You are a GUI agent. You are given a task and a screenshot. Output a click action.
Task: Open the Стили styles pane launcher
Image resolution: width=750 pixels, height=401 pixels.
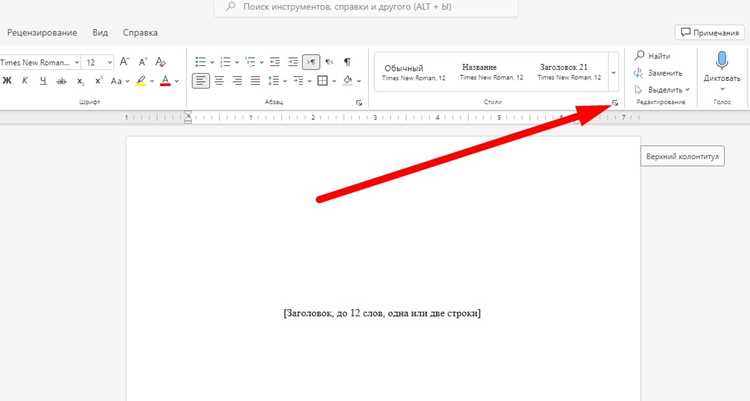click(615, 102)
